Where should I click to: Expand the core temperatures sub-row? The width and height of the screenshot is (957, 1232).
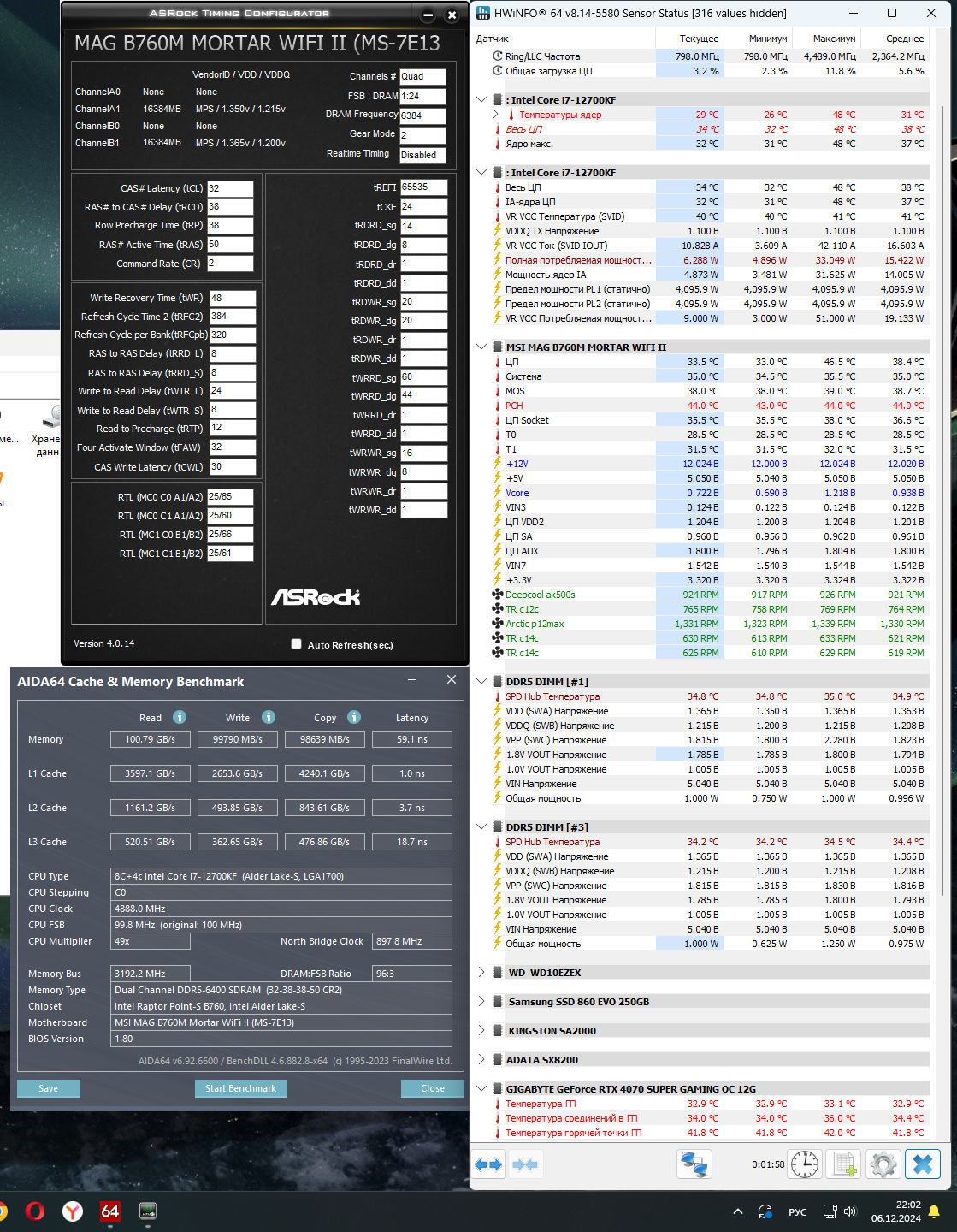pos(495,114)
